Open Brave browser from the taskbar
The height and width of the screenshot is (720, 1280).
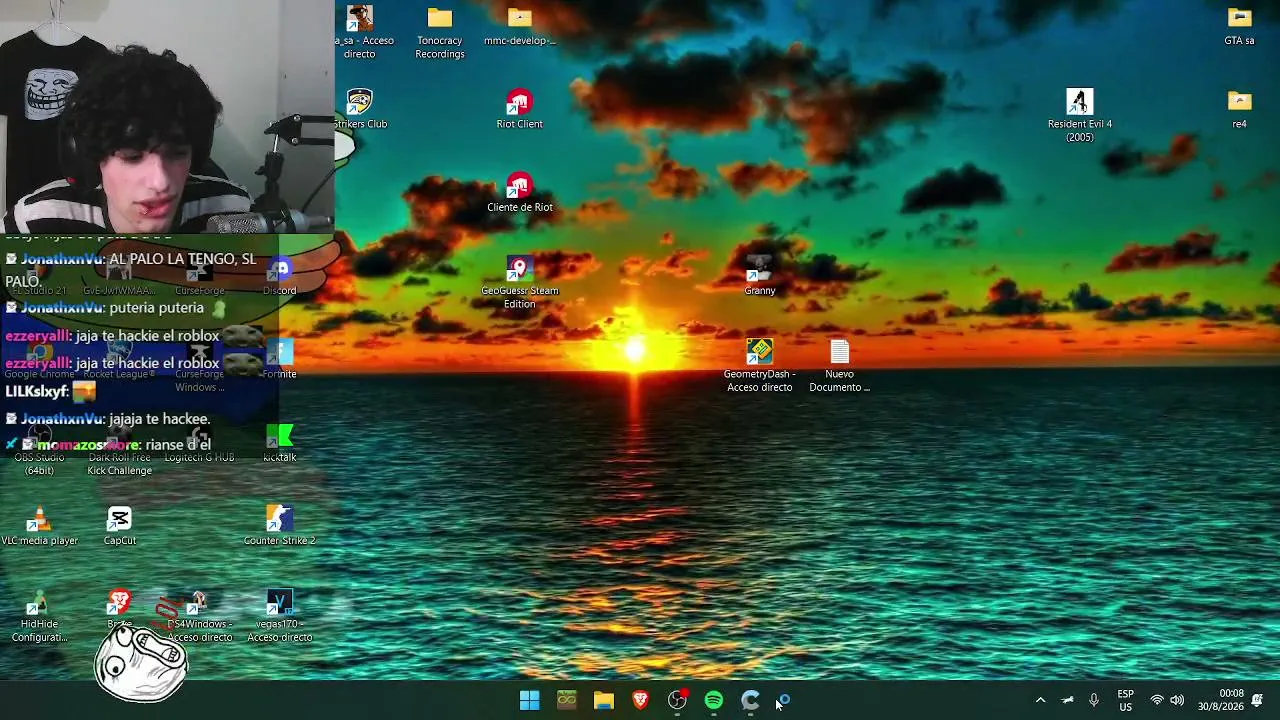tap(641, 701)
